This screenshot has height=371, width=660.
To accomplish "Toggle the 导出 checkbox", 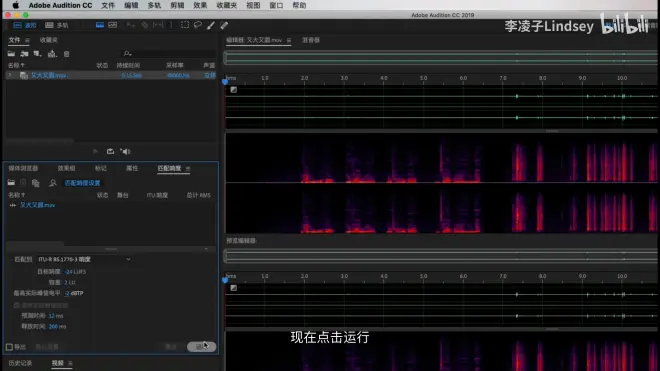I will point(9,347).
